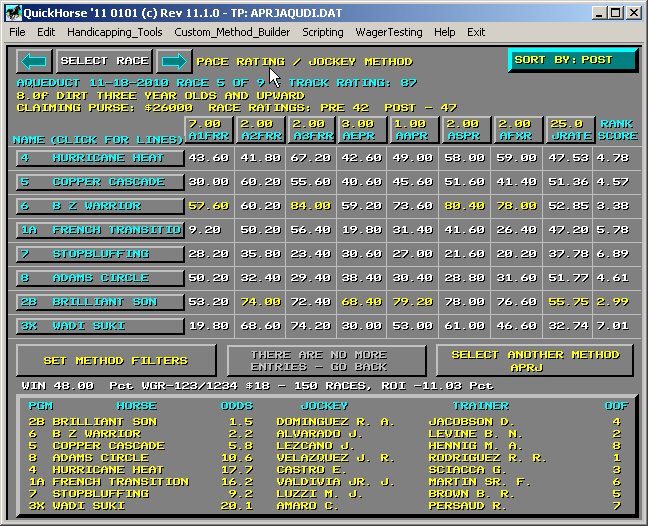This screenshot has width=648, height=526.
Task: Click SELECT ANOTHER METHOD APRJ button
Action: [x=535, y=360]
